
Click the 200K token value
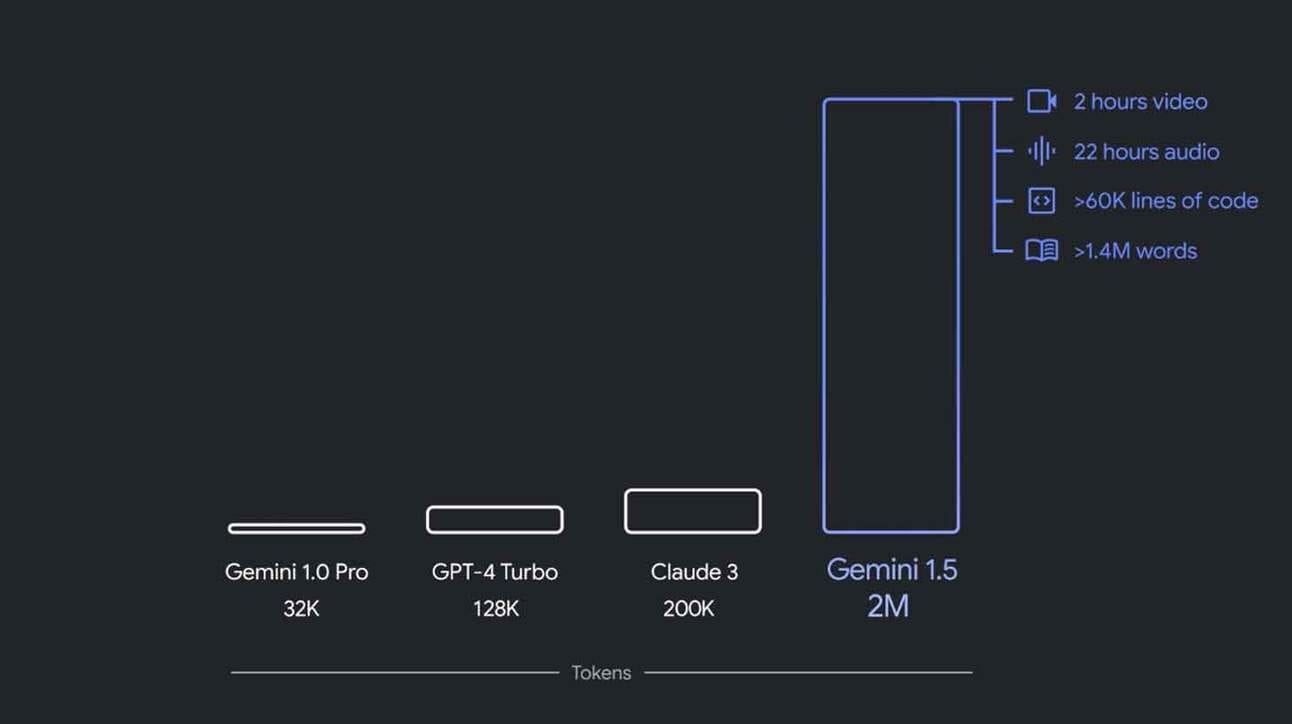[689, 608]
